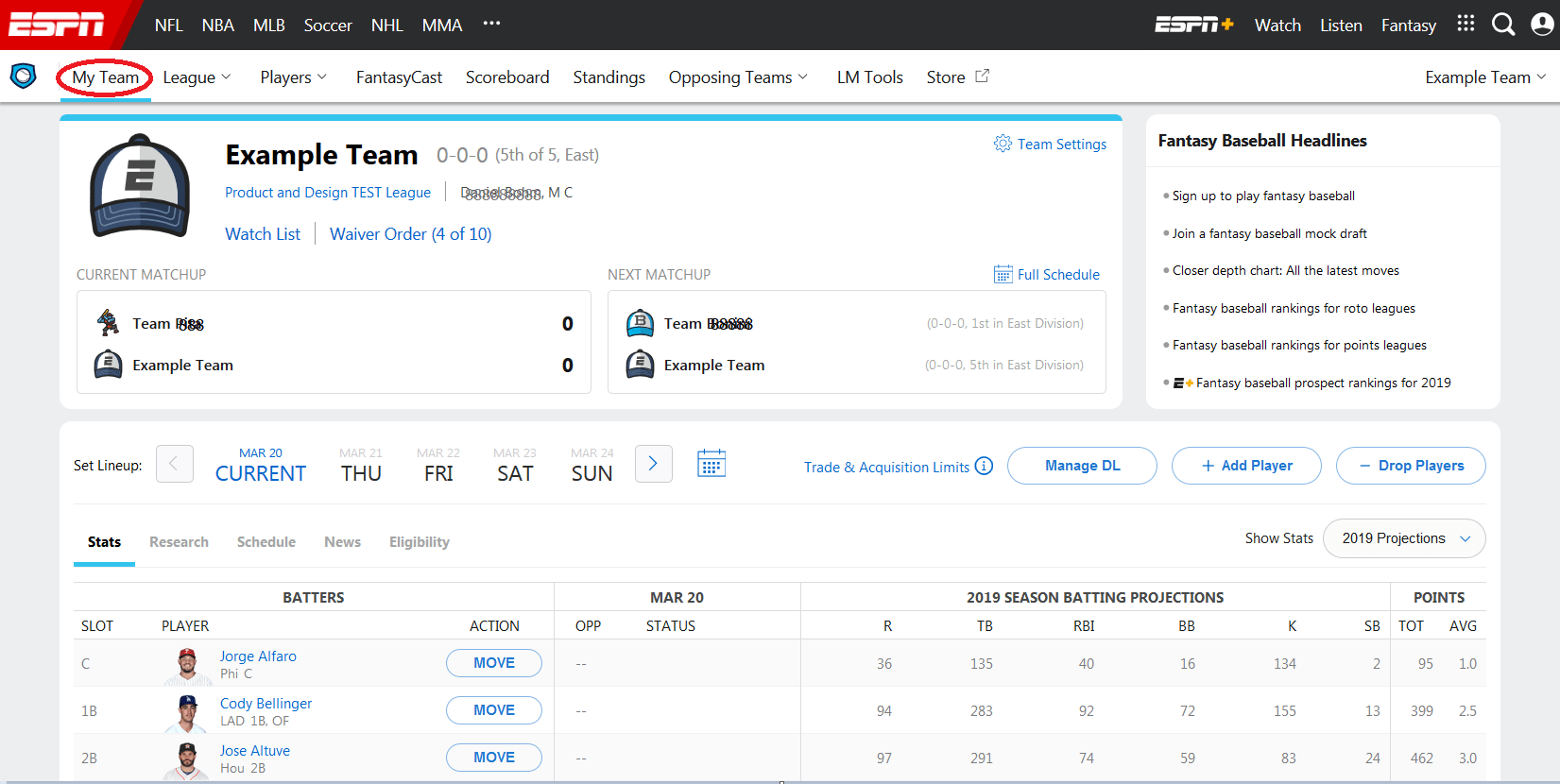Screen dimensions: 1560x784
Task: Open Waiver Order (4 of 10) link
Action: click(x=411, y=234)
